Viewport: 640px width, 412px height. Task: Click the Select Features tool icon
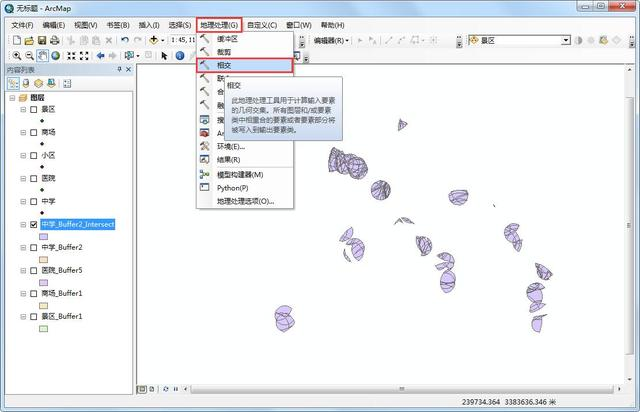pos(129,56)
